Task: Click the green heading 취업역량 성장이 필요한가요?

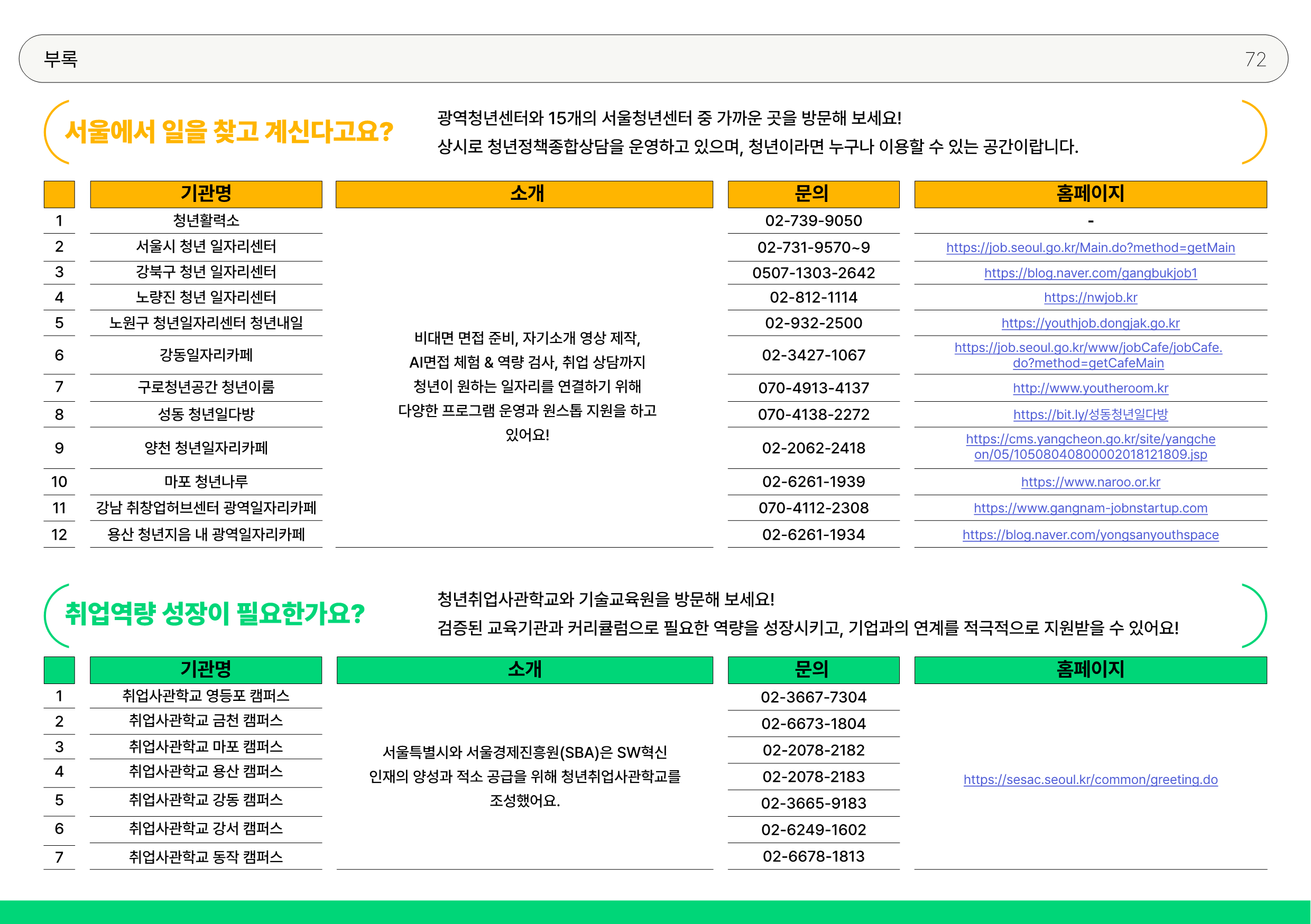Action: tap(215, 614)
